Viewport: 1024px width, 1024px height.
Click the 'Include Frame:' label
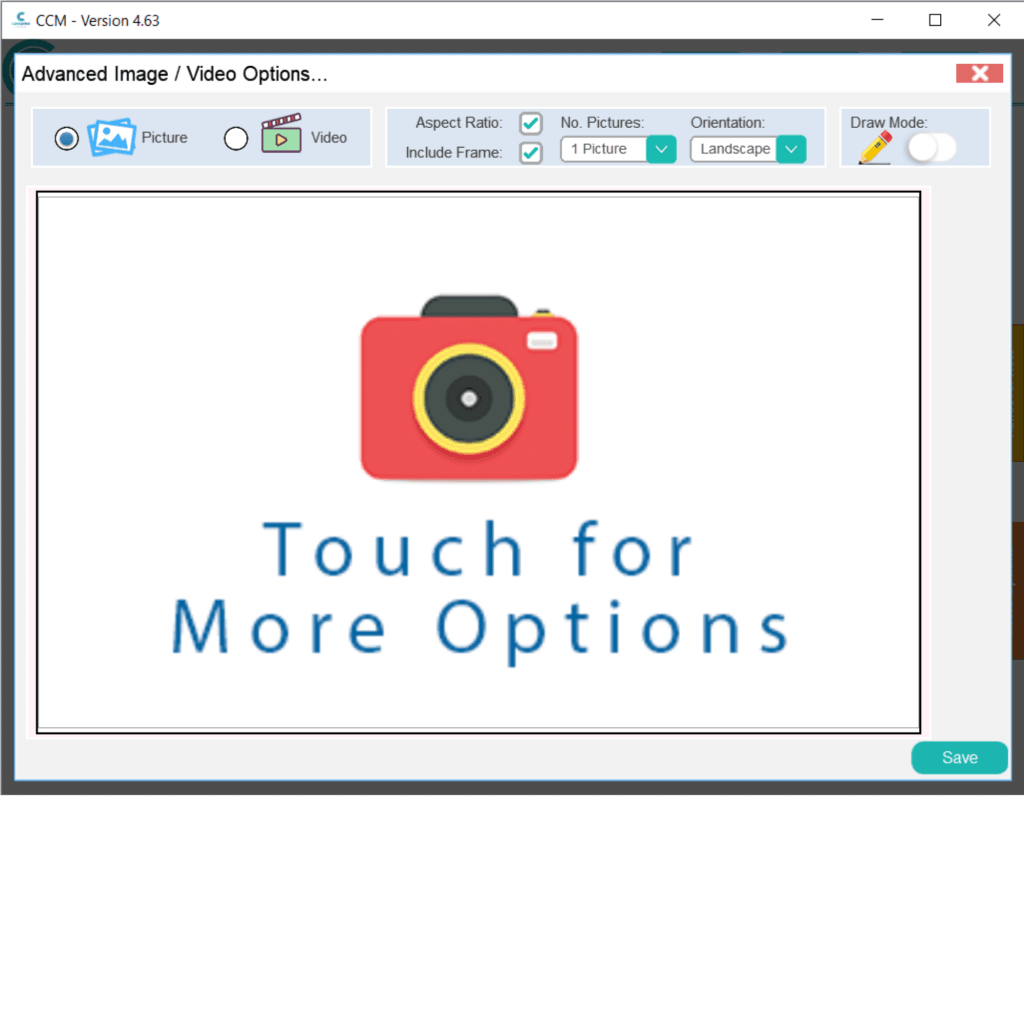point(454,153)
